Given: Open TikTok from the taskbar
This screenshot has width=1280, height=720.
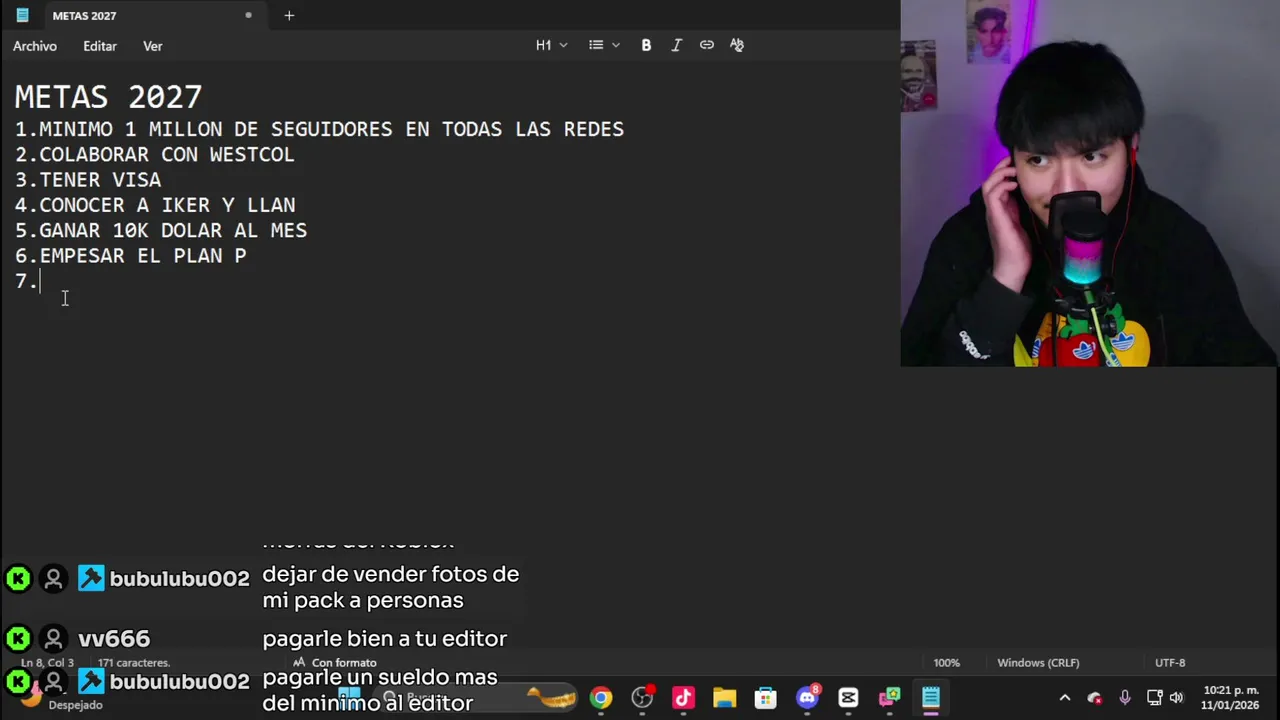Looking at the screenshot, I should [683, 698].
